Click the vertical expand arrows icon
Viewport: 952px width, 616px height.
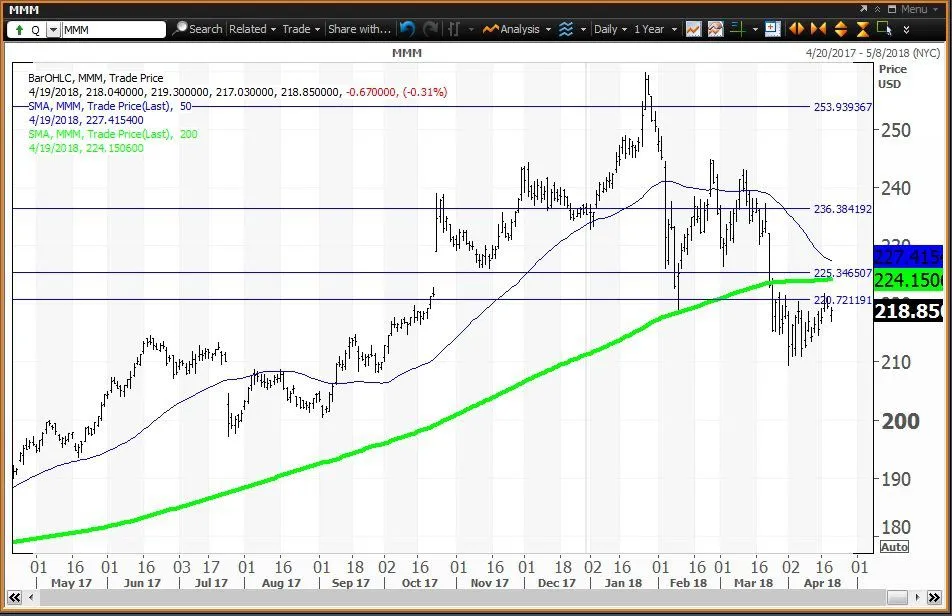coord(841,29)
